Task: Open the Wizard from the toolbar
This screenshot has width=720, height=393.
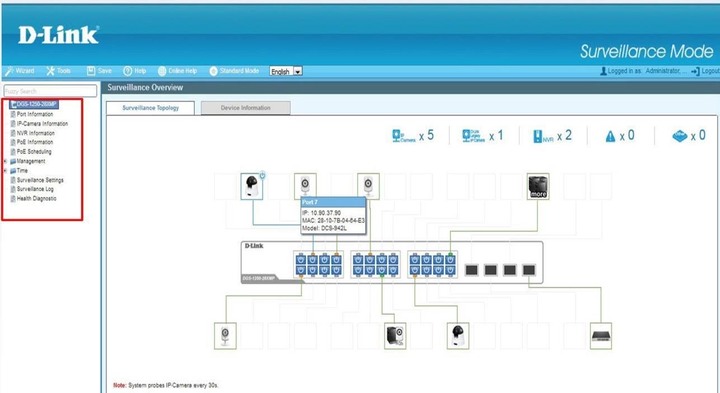Action: [19, 71]
